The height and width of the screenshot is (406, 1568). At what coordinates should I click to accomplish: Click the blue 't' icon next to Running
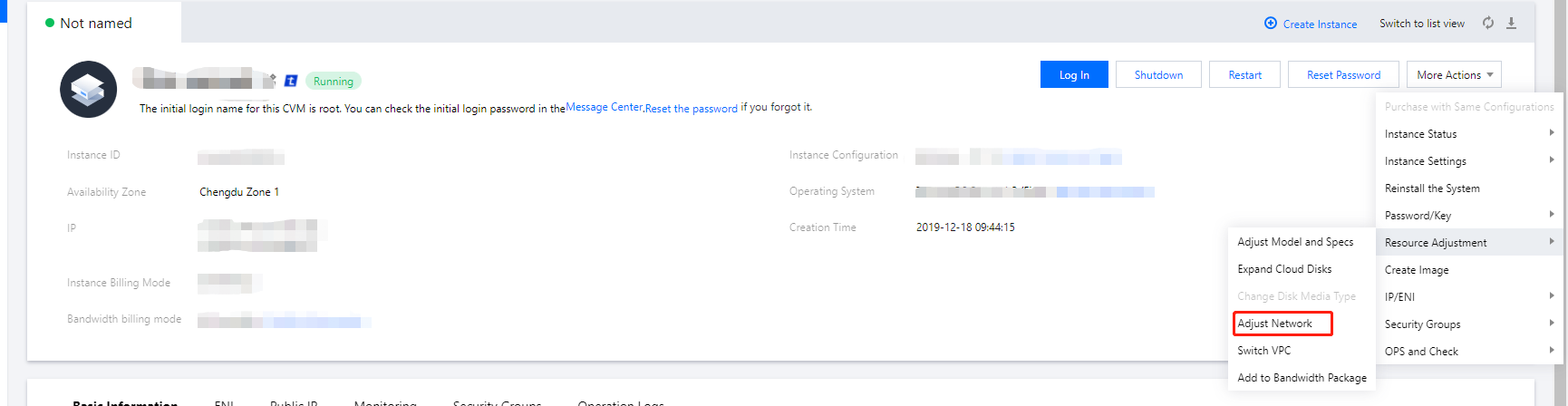point(291,81)
